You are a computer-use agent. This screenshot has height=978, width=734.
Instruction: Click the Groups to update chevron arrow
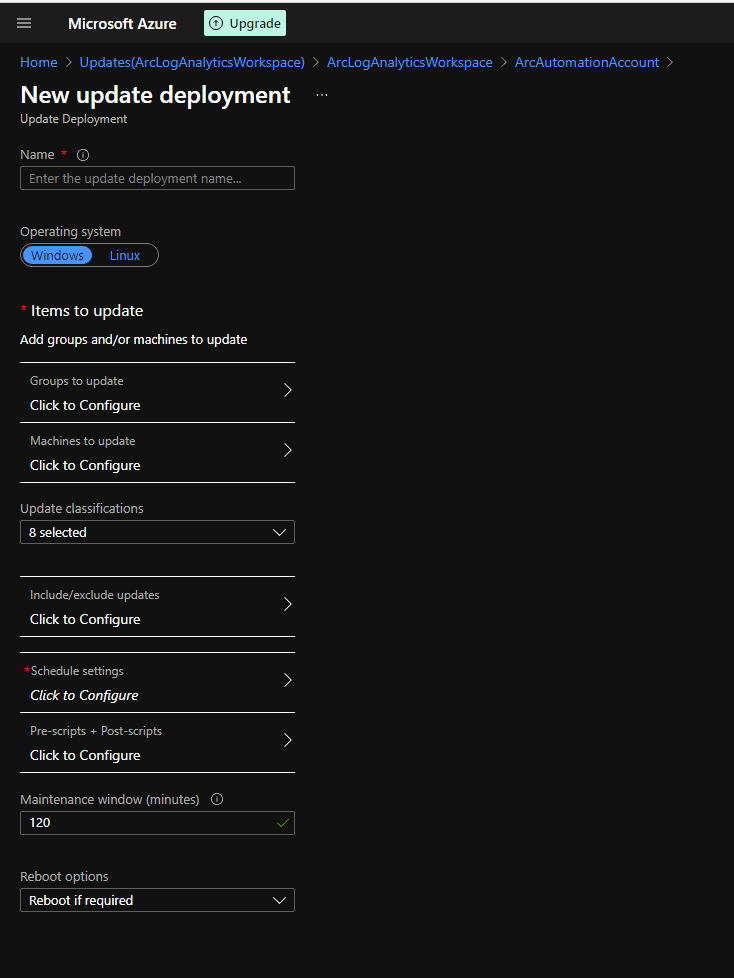287,390
